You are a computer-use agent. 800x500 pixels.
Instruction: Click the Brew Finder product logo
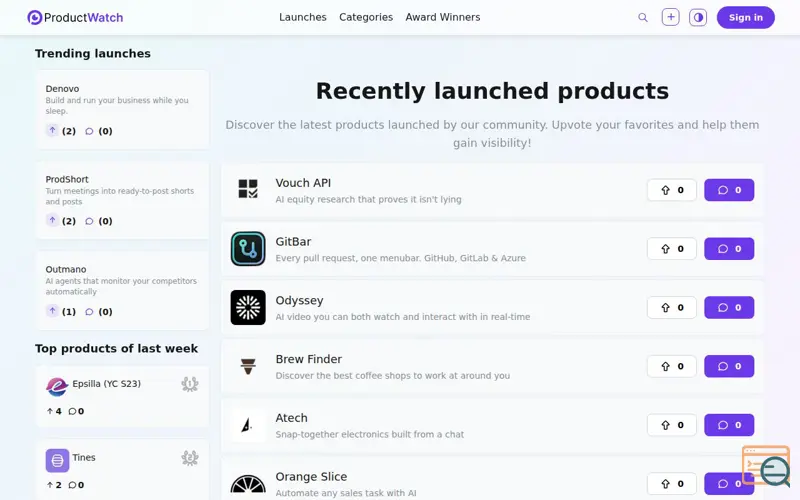pos(248,366)
